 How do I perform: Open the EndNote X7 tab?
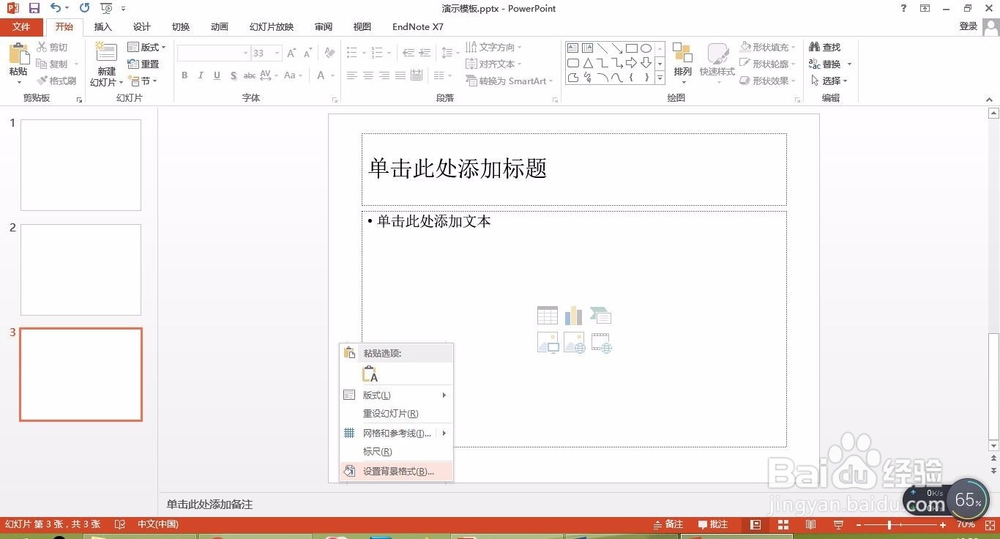(x=418, y=27)
